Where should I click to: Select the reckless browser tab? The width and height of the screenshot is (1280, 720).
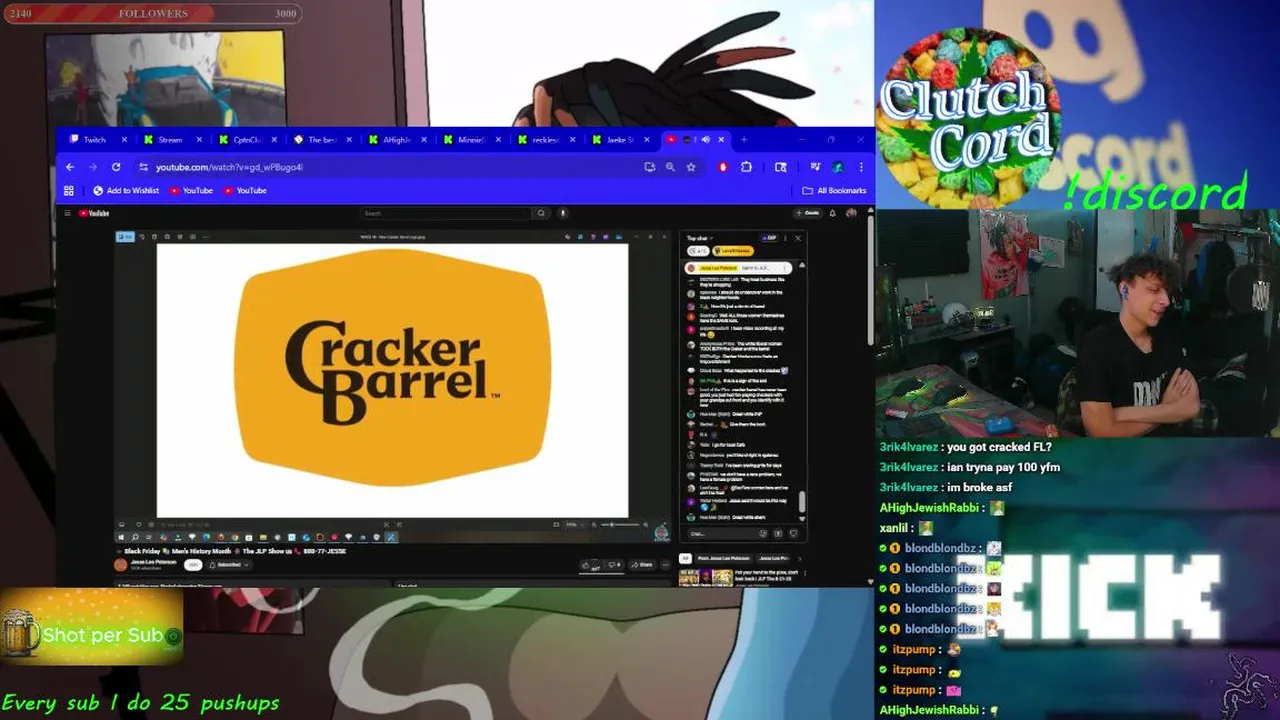click(x=546, y=140)
